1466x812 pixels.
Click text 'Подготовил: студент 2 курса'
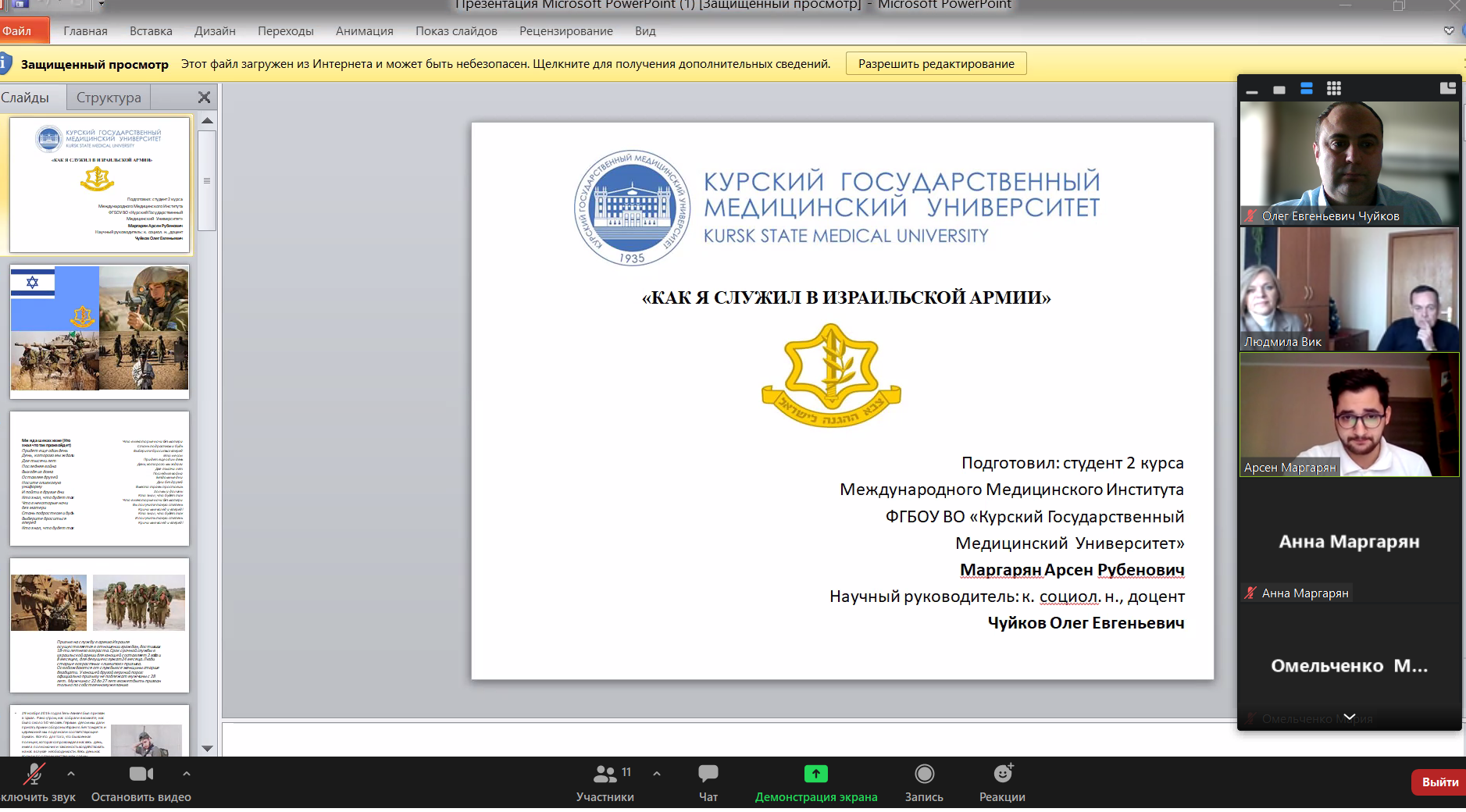(1072, 463)
